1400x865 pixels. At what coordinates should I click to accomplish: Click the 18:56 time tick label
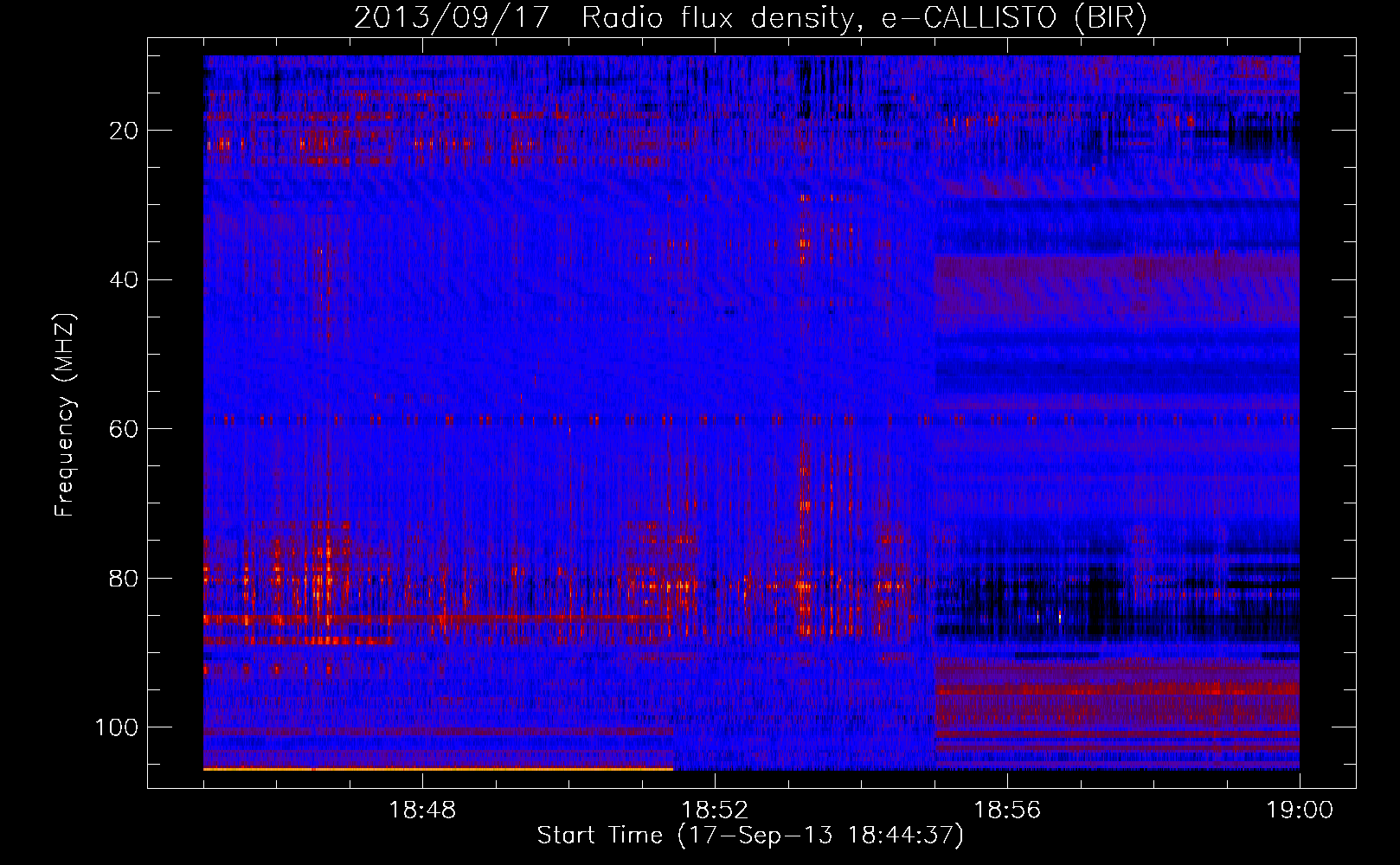pyautogui.click(x=1007, y=811)
